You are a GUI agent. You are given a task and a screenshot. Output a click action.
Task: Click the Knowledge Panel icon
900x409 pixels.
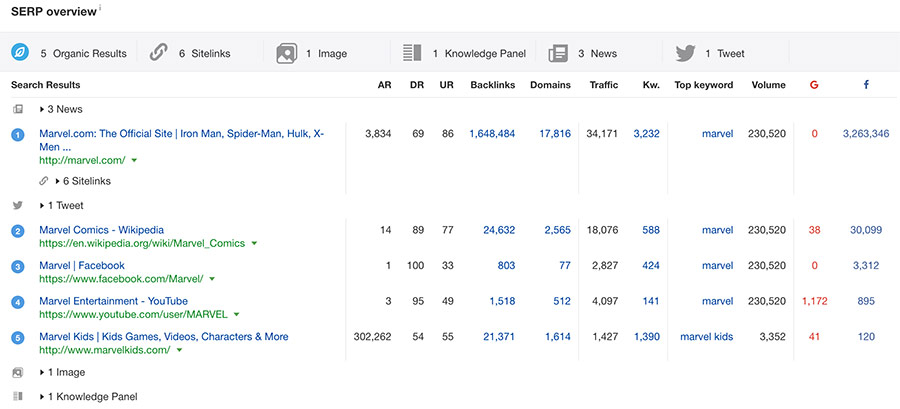tap(412, 53)
